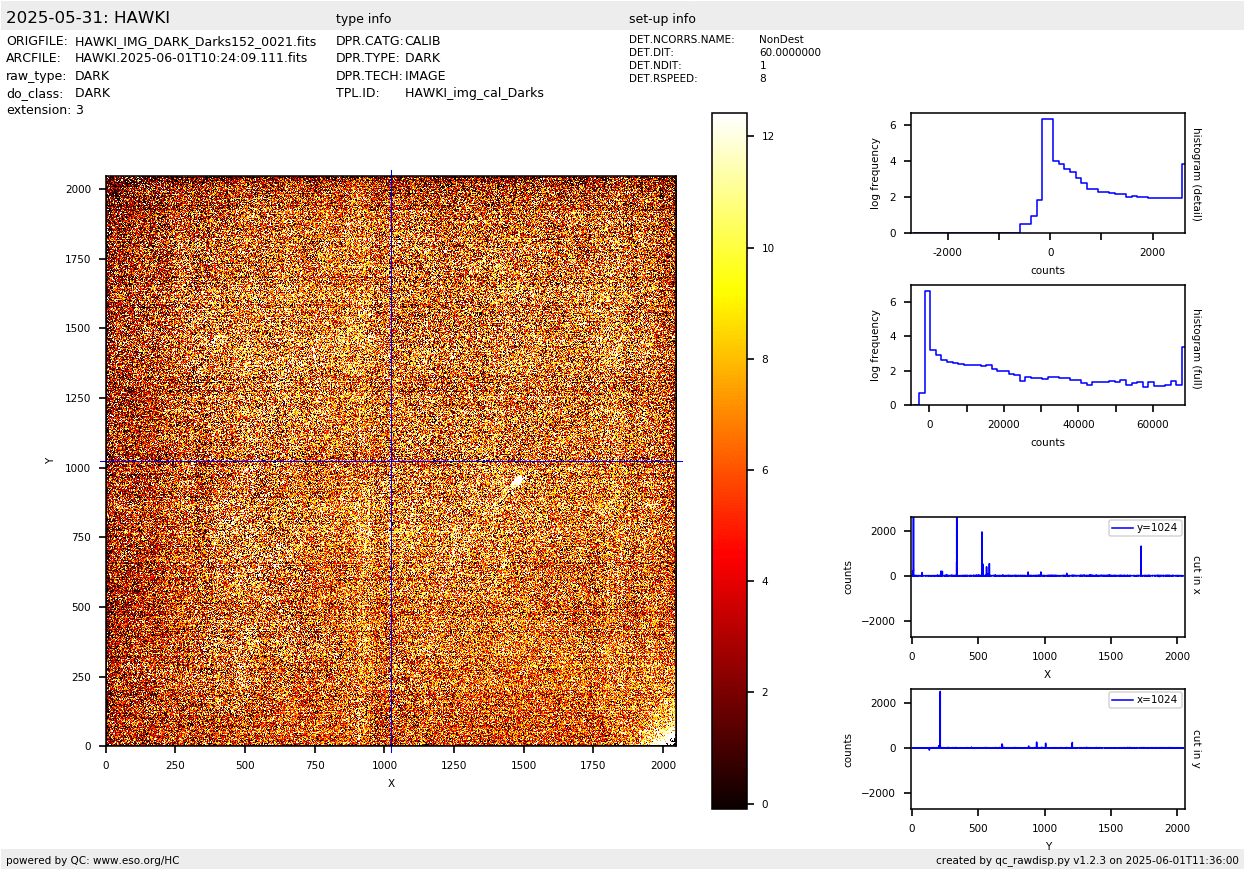Select the TPL.ID value HAWKI_img_cal_Darks

pos(474,93)
